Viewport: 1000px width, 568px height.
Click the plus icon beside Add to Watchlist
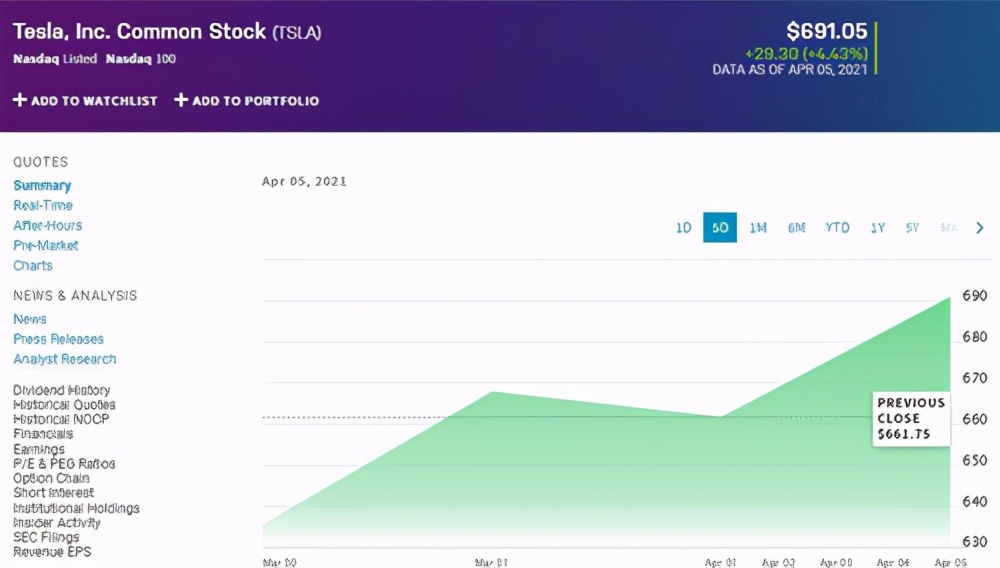coord(20,100)
